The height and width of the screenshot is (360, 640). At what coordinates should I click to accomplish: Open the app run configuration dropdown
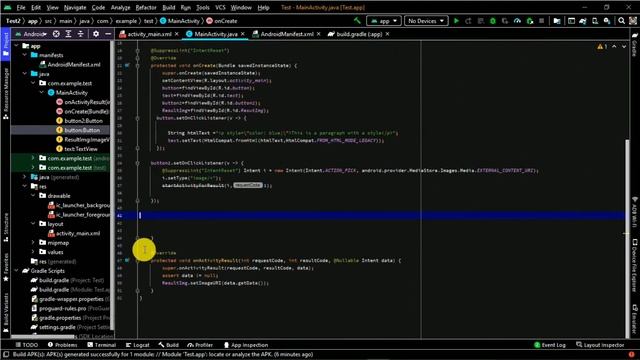384,21
